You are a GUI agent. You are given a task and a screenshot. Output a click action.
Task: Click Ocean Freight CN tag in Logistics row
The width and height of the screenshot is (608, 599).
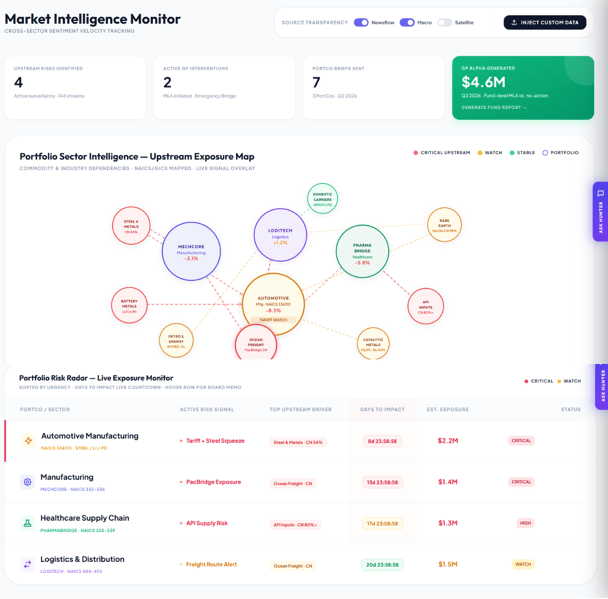coord(293,566)
